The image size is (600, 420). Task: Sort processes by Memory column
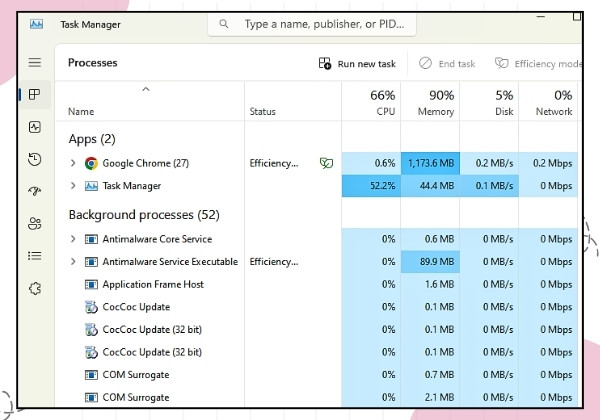(x=430, y=103)
